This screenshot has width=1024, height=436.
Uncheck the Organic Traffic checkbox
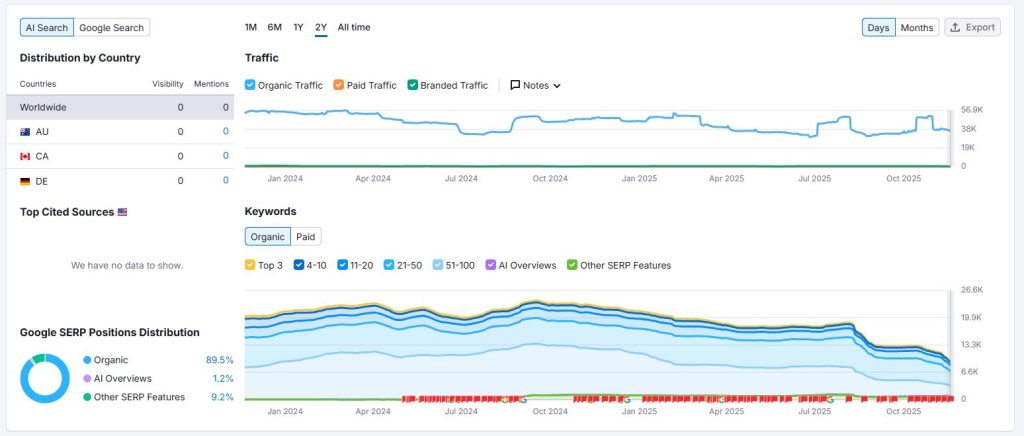coord(250,85)
